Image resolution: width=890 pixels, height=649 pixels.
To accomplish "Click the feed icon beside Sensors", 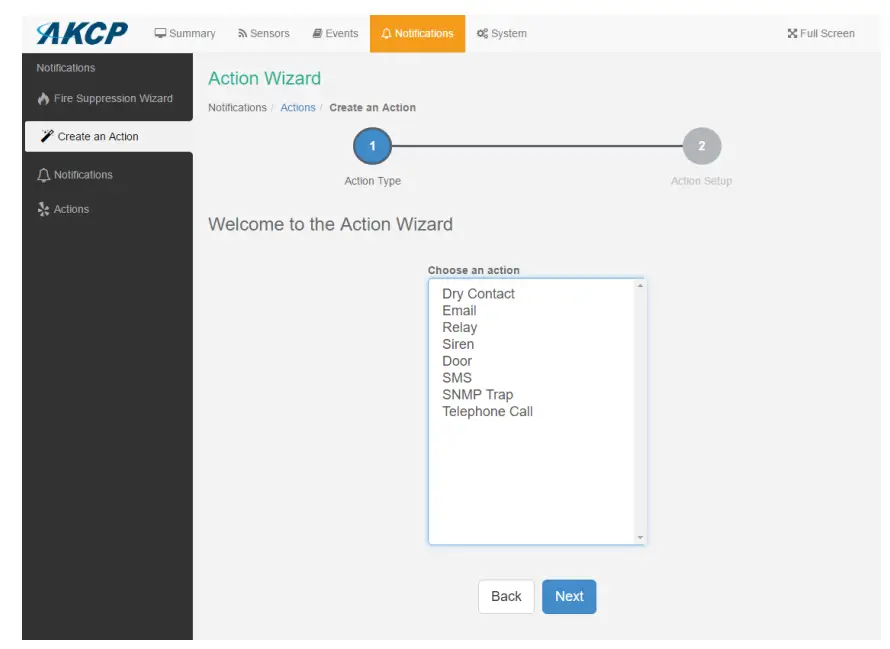I will (x=242, y=34).
